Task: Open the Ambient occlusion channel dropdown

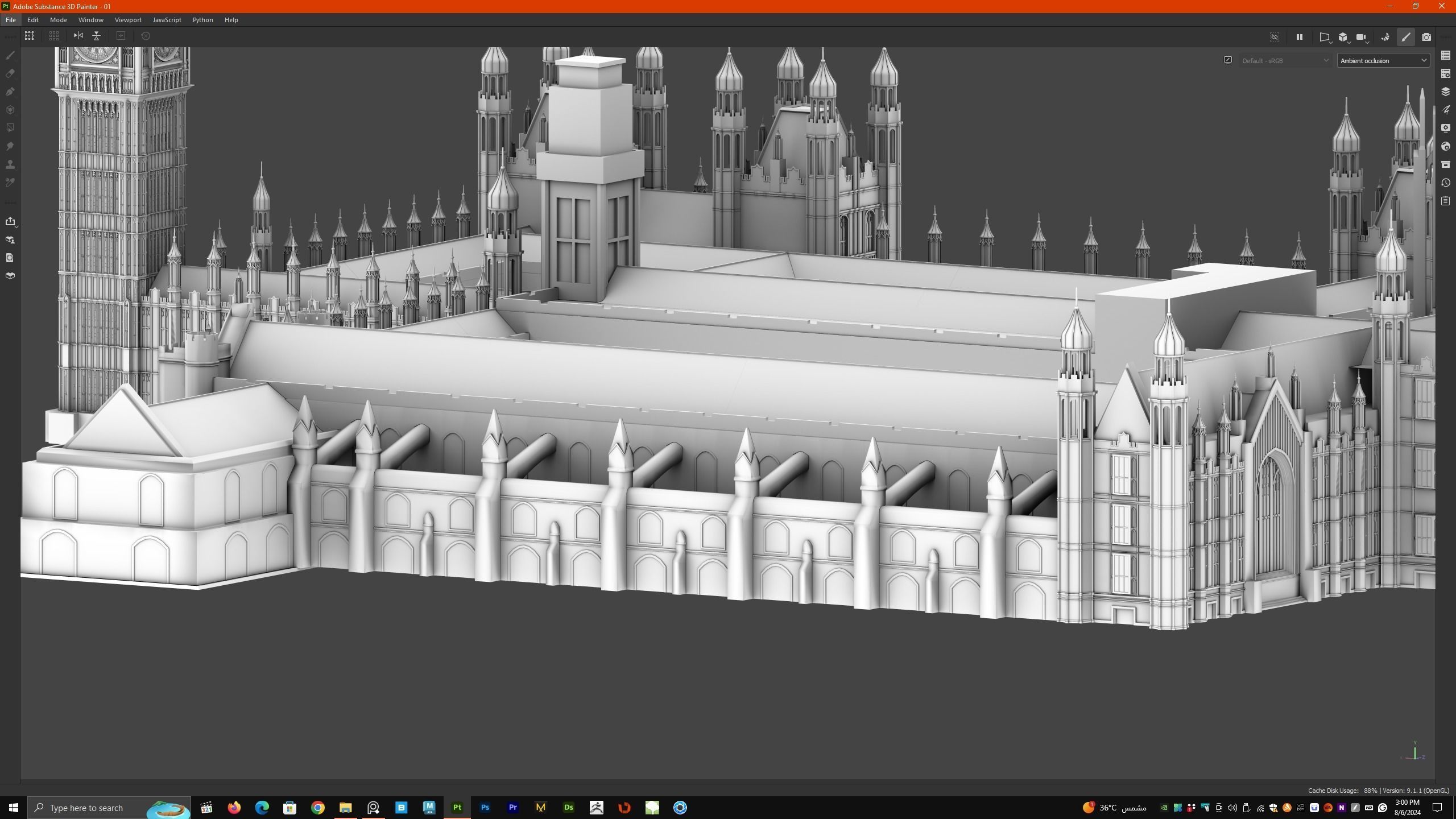Action: [1383, 60]
